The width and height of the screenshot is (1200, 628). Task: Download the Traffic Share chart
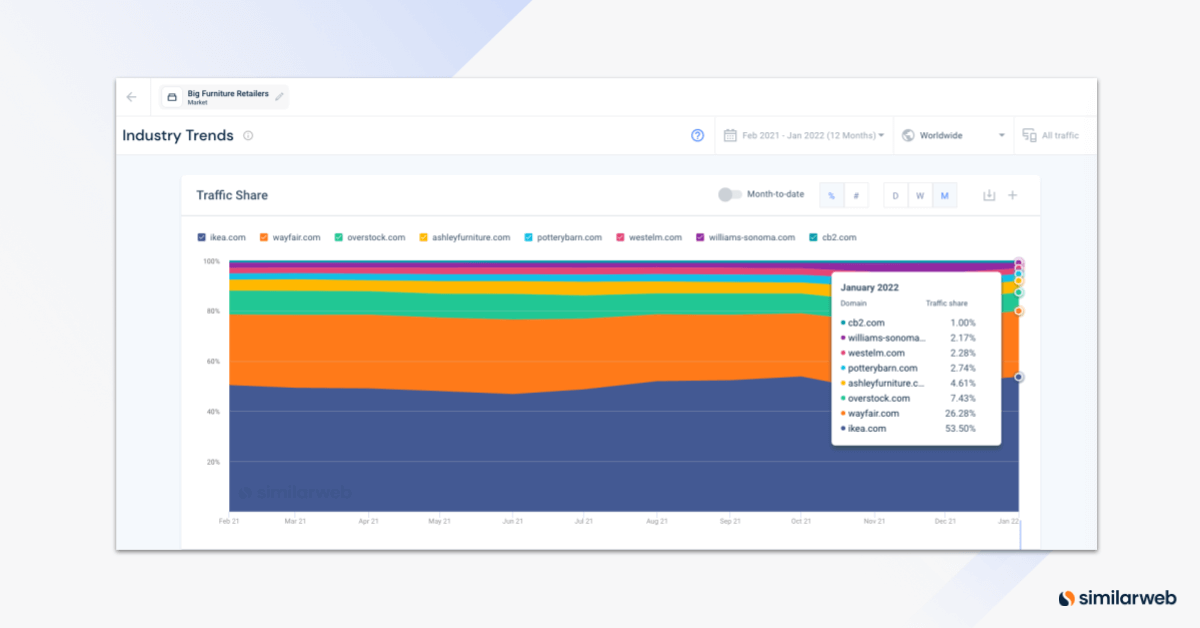(x=989, y=195)
